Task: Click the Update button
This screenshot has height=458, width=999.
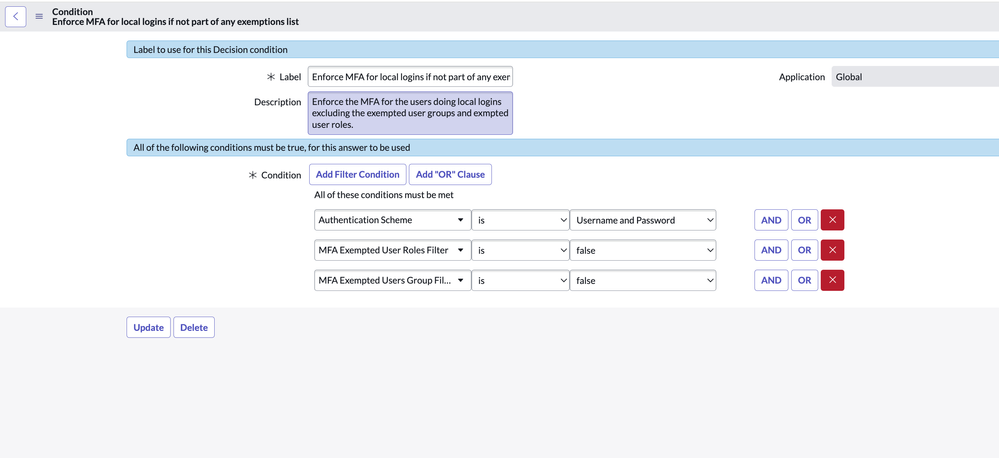Action: coord(148,327)
